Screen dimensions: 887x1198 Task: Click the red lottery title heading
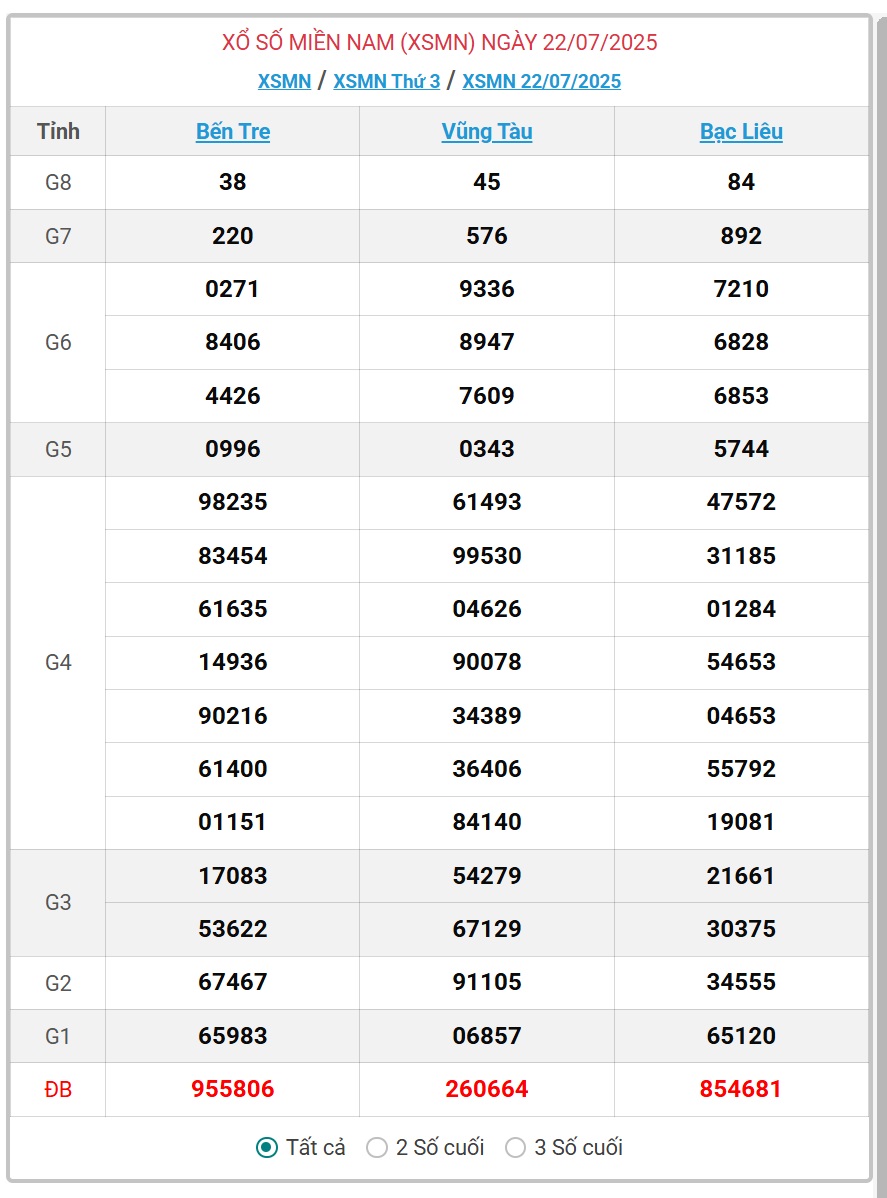439,42
